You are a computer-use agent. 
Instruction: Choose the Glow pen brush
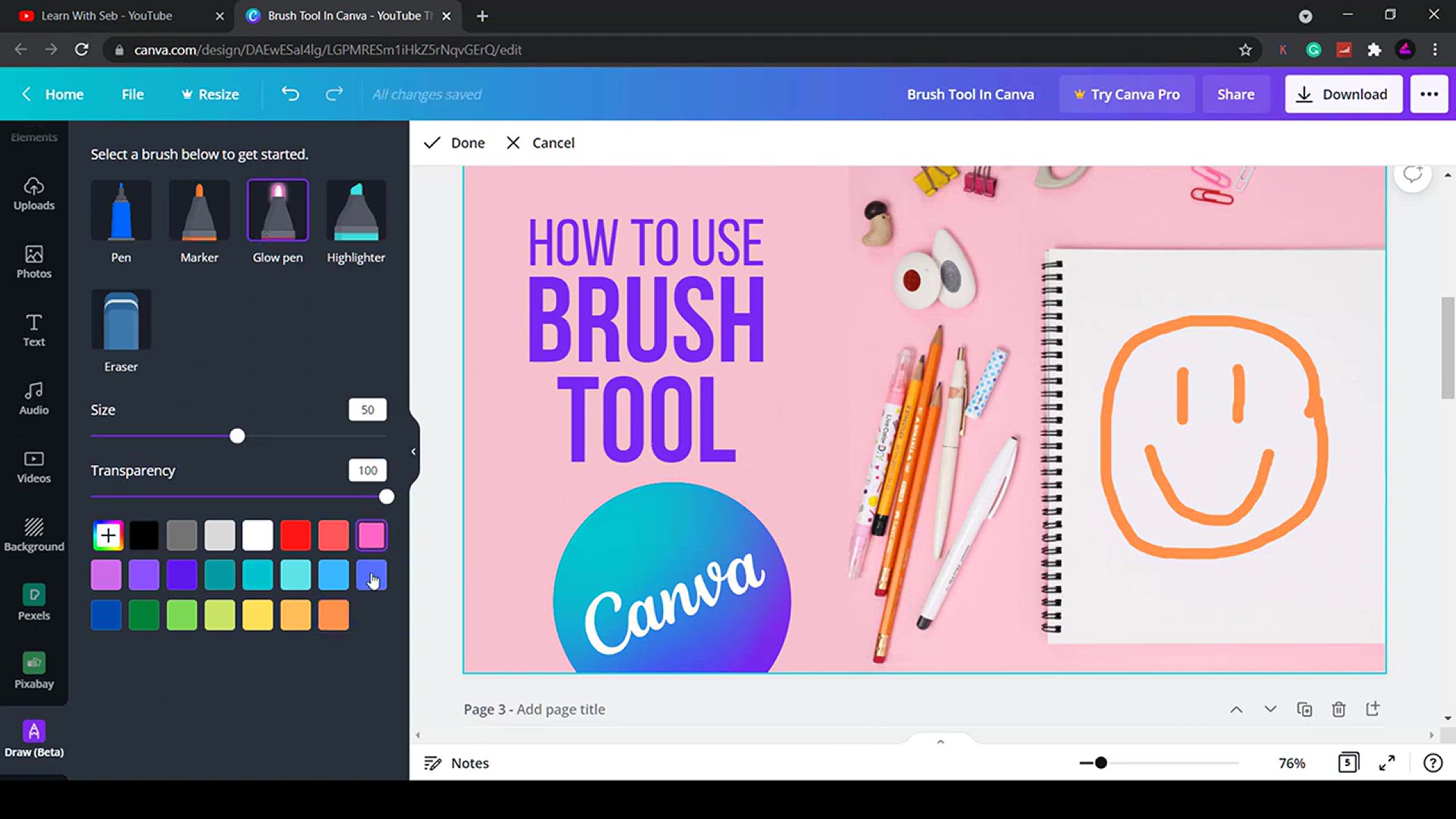click(278, 221)
